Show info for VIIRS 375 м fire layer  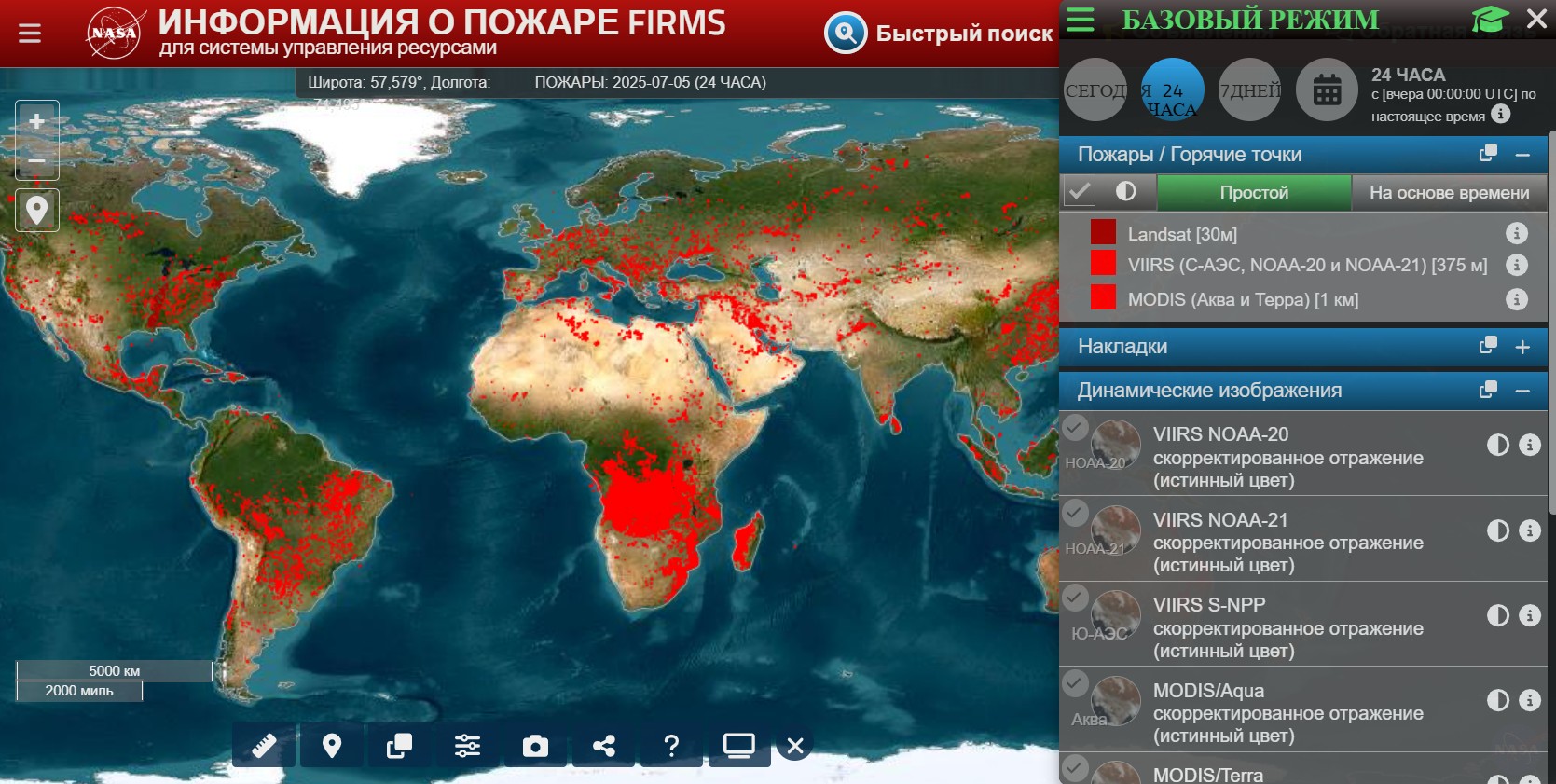tap(1517, 265)
